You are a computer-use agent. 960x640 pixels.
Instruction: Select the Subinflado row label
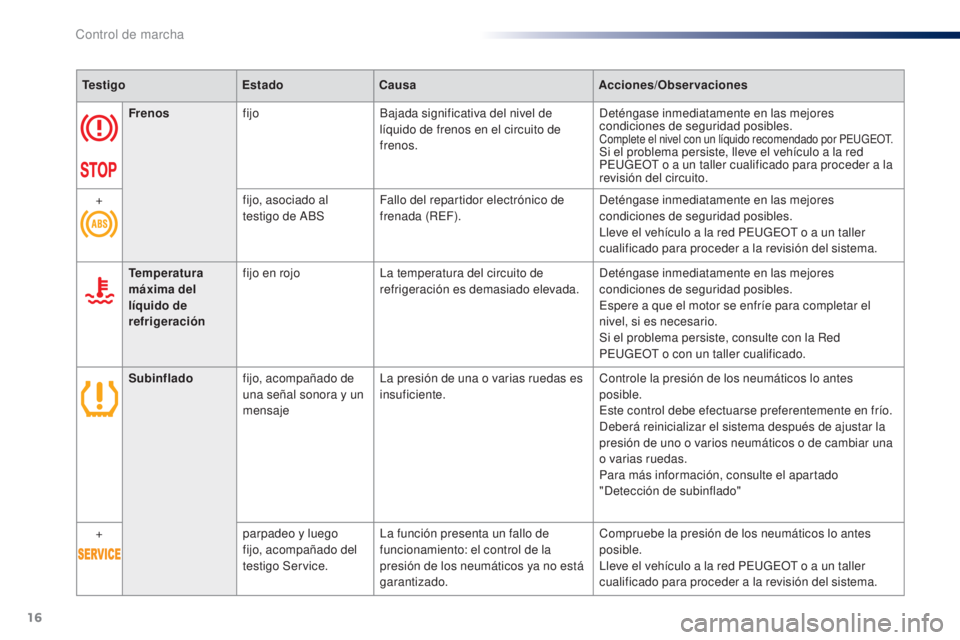(160, 378)
